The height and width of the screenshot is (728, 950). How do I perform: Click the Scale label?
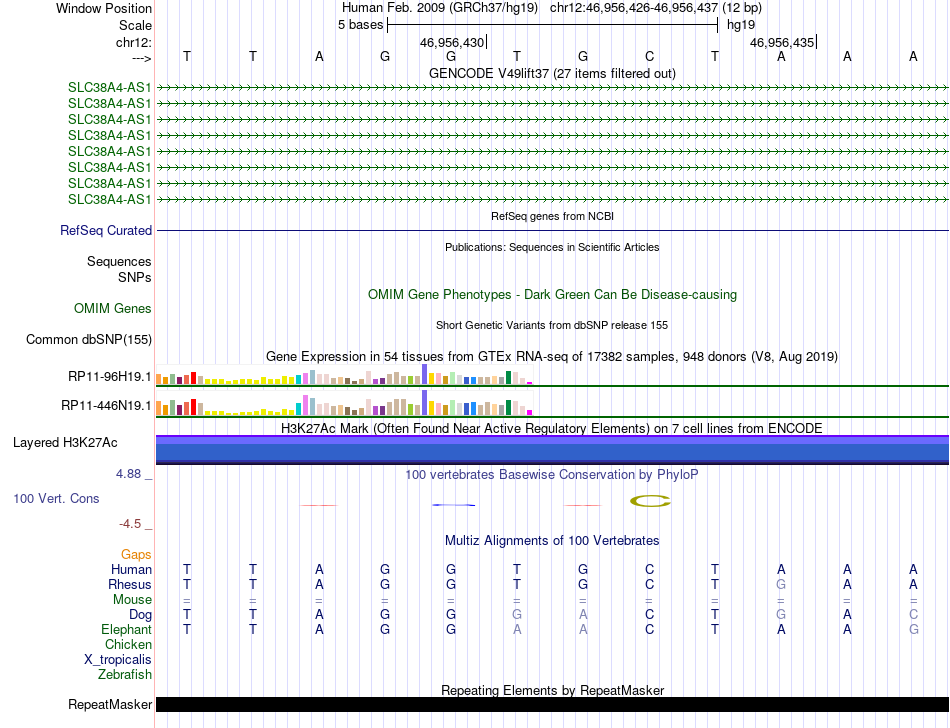point(136,25)
